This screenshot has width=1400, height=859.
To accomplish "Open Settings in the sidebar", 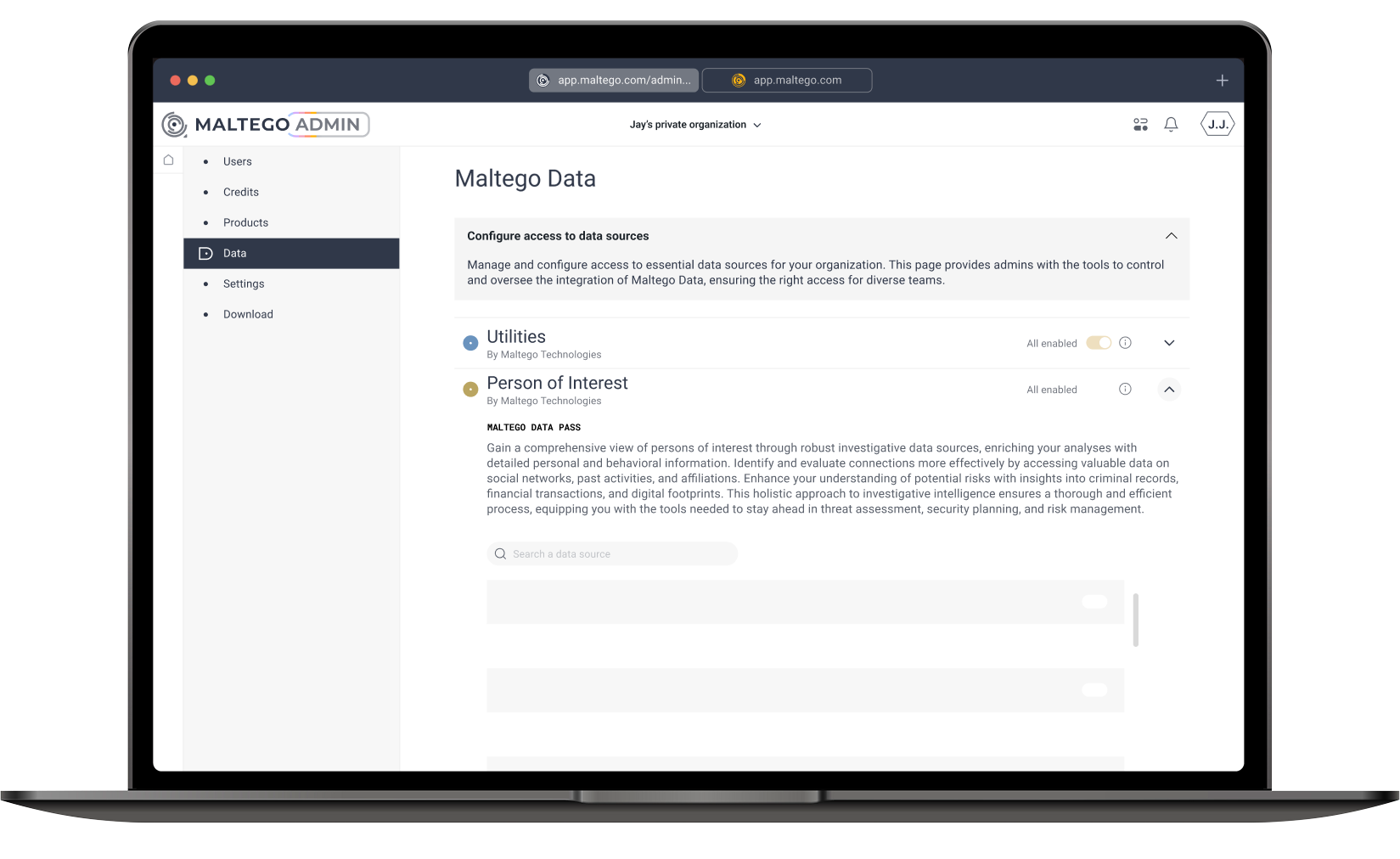I will click(291, 284).
